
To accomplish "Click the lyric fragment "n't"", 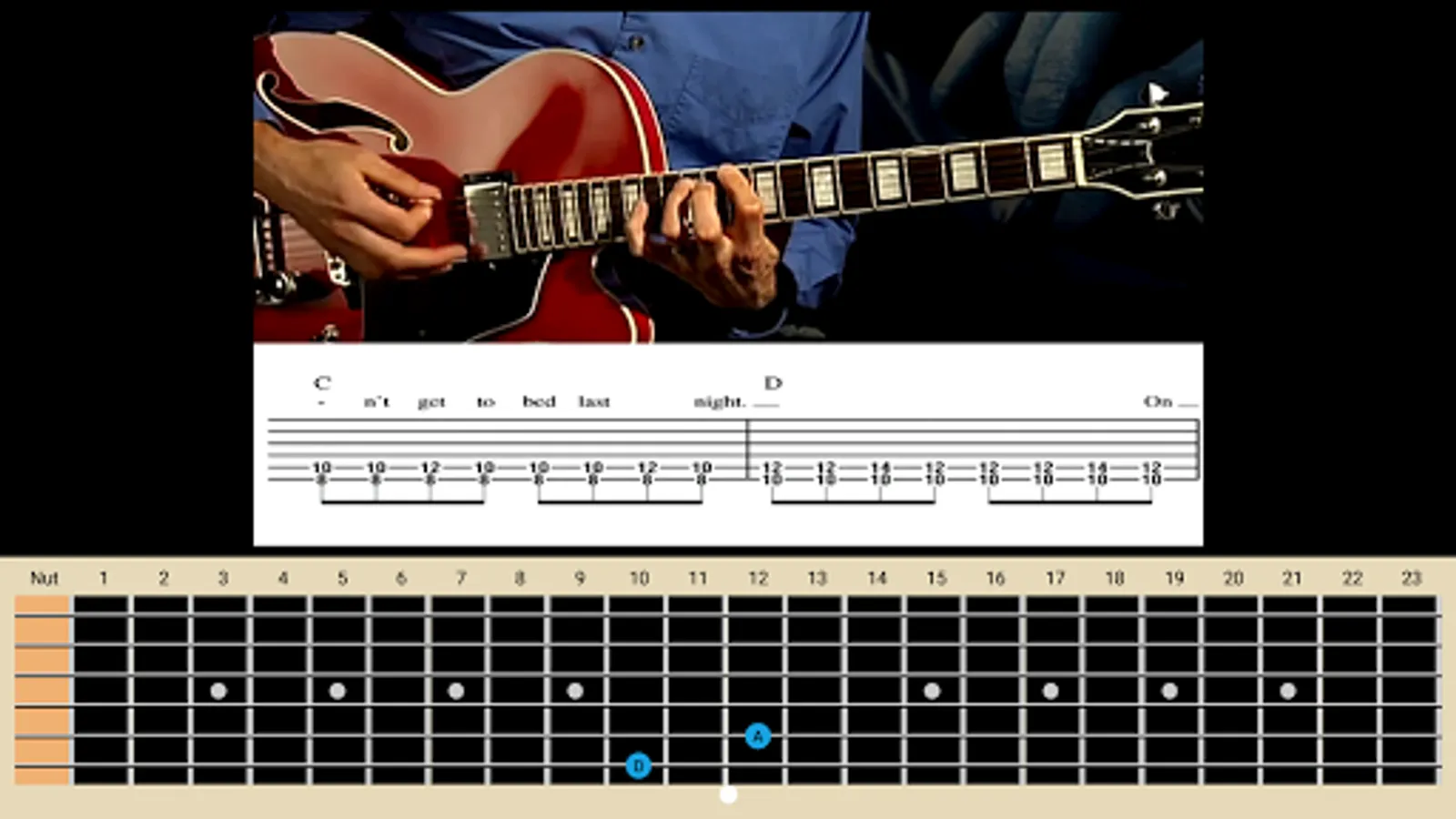I will tap(377, 401).
